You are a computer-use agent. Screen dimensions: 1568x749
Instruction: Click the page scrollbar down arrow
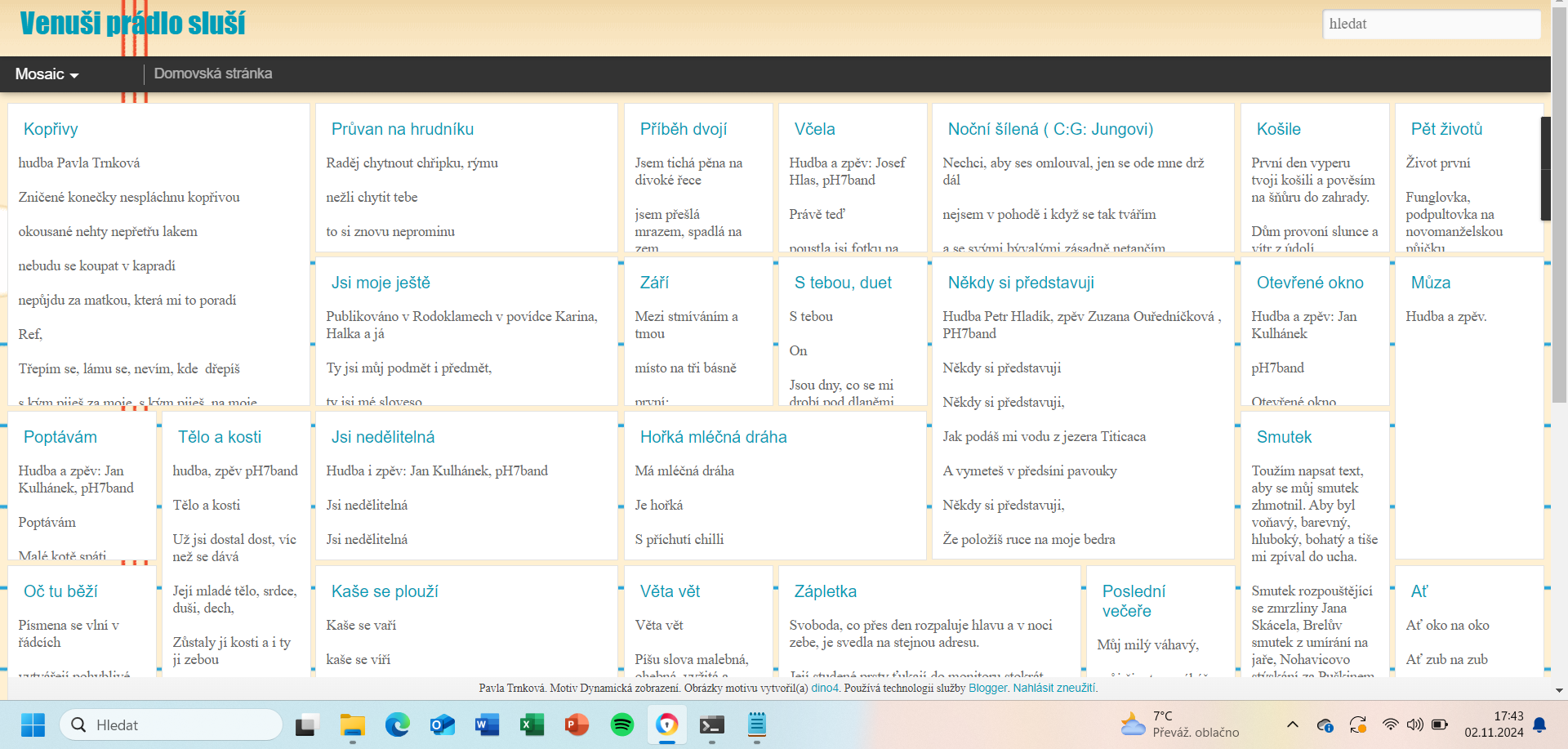[1559, 690]
